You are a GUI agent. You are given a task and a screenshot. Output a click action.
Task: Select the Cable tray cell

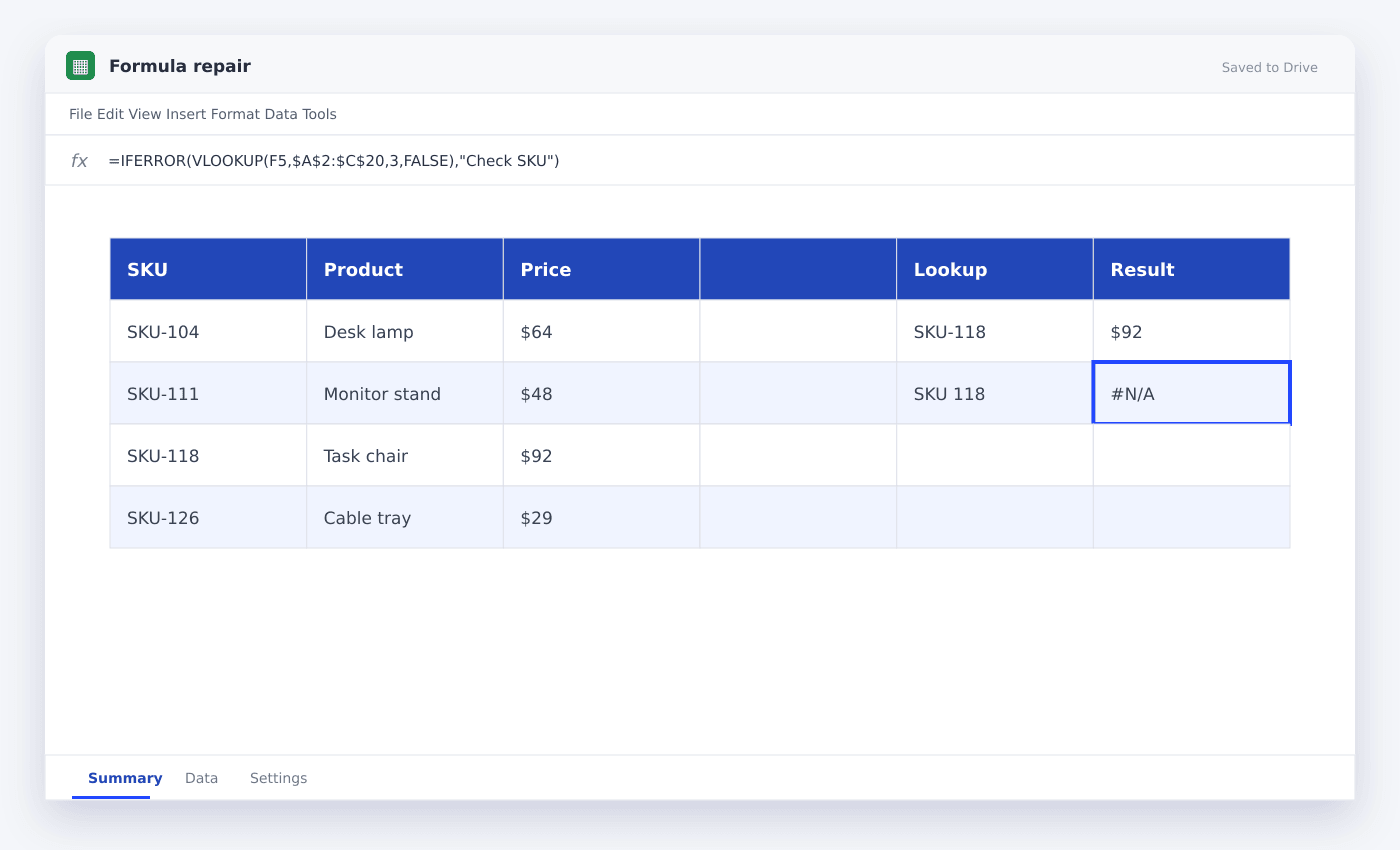pos(405,517)
